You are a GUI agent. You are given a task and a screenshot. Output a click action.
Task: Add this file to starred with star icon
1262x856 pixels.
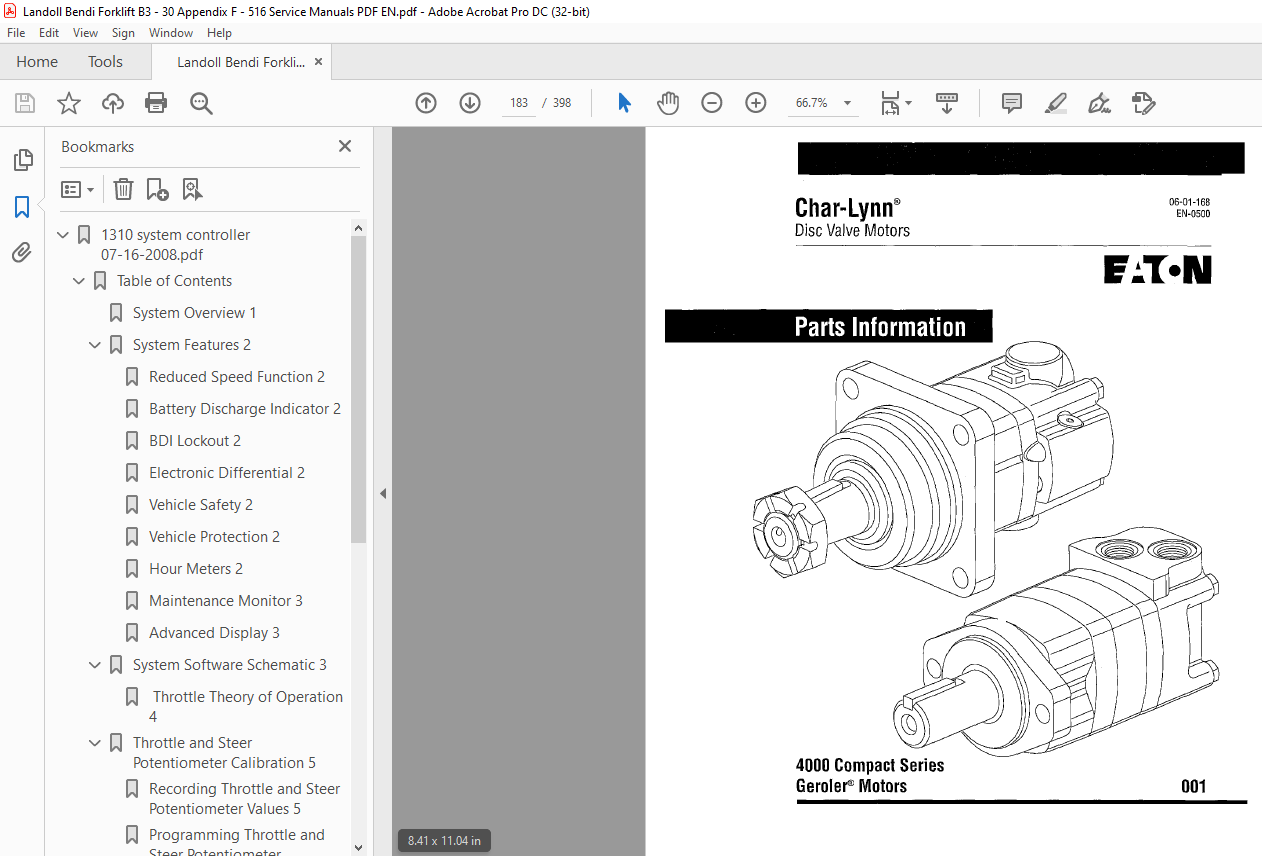click(68, 103)
